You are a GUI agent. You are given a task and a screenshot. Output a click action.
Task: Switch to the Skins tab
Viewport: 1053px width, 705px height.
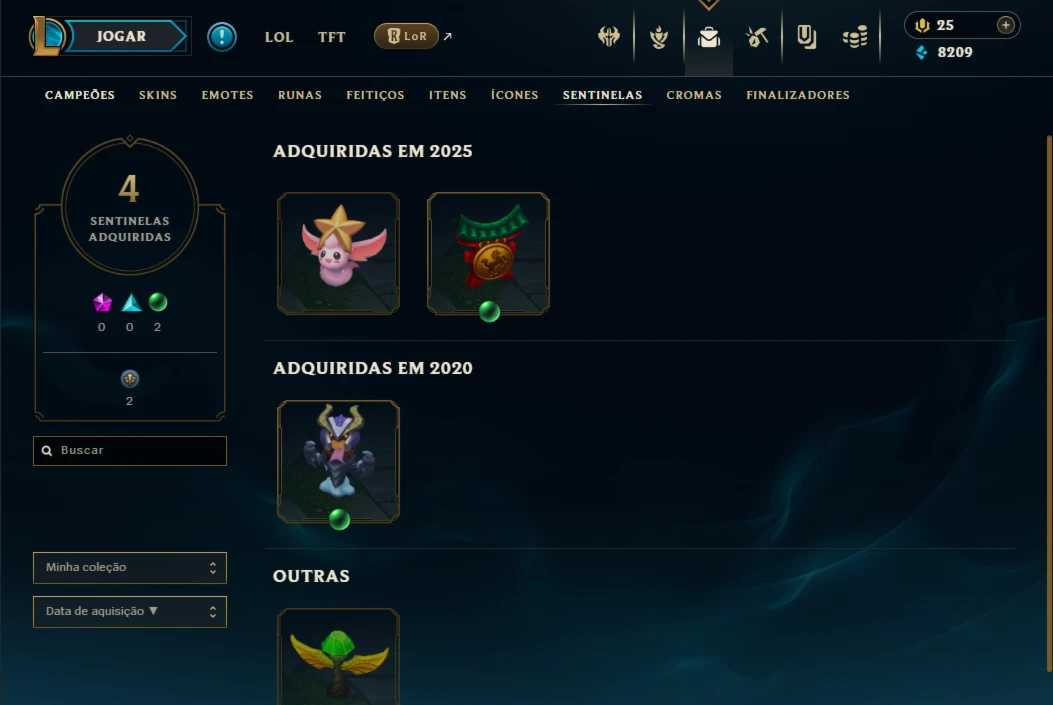158,95
